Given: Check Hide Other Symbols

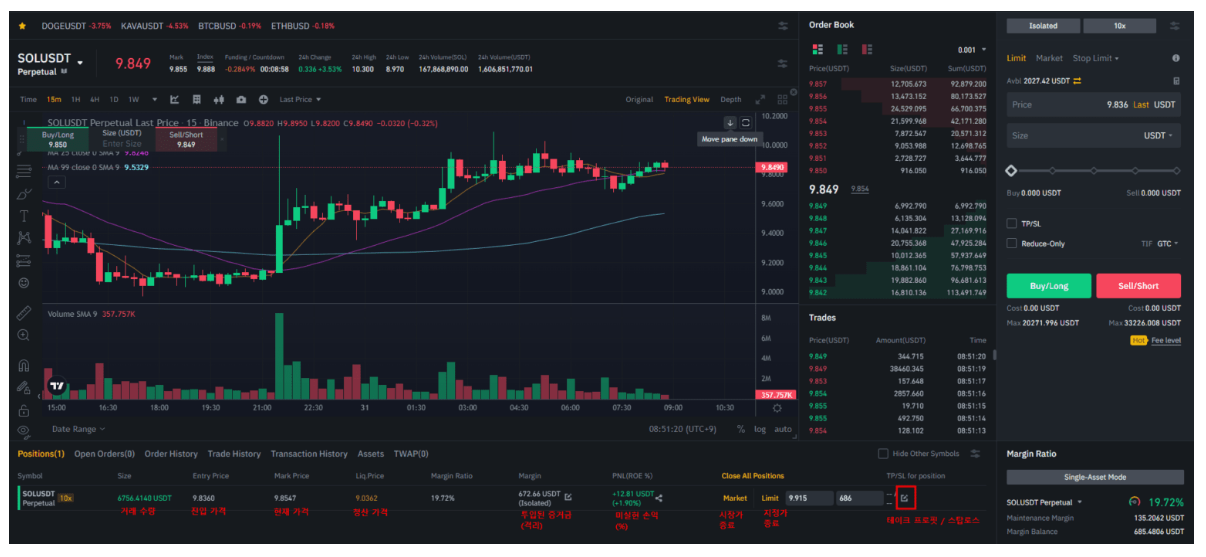Looking at the screenshot, I should pyautogui.click(x=883, y=454).
